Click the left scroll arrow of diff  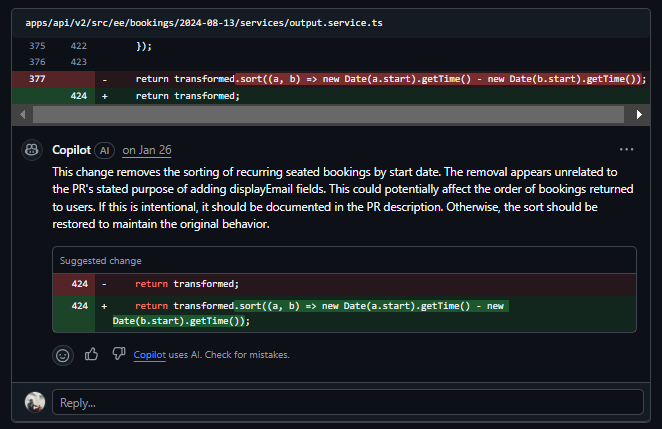click(x=22, y=114)
